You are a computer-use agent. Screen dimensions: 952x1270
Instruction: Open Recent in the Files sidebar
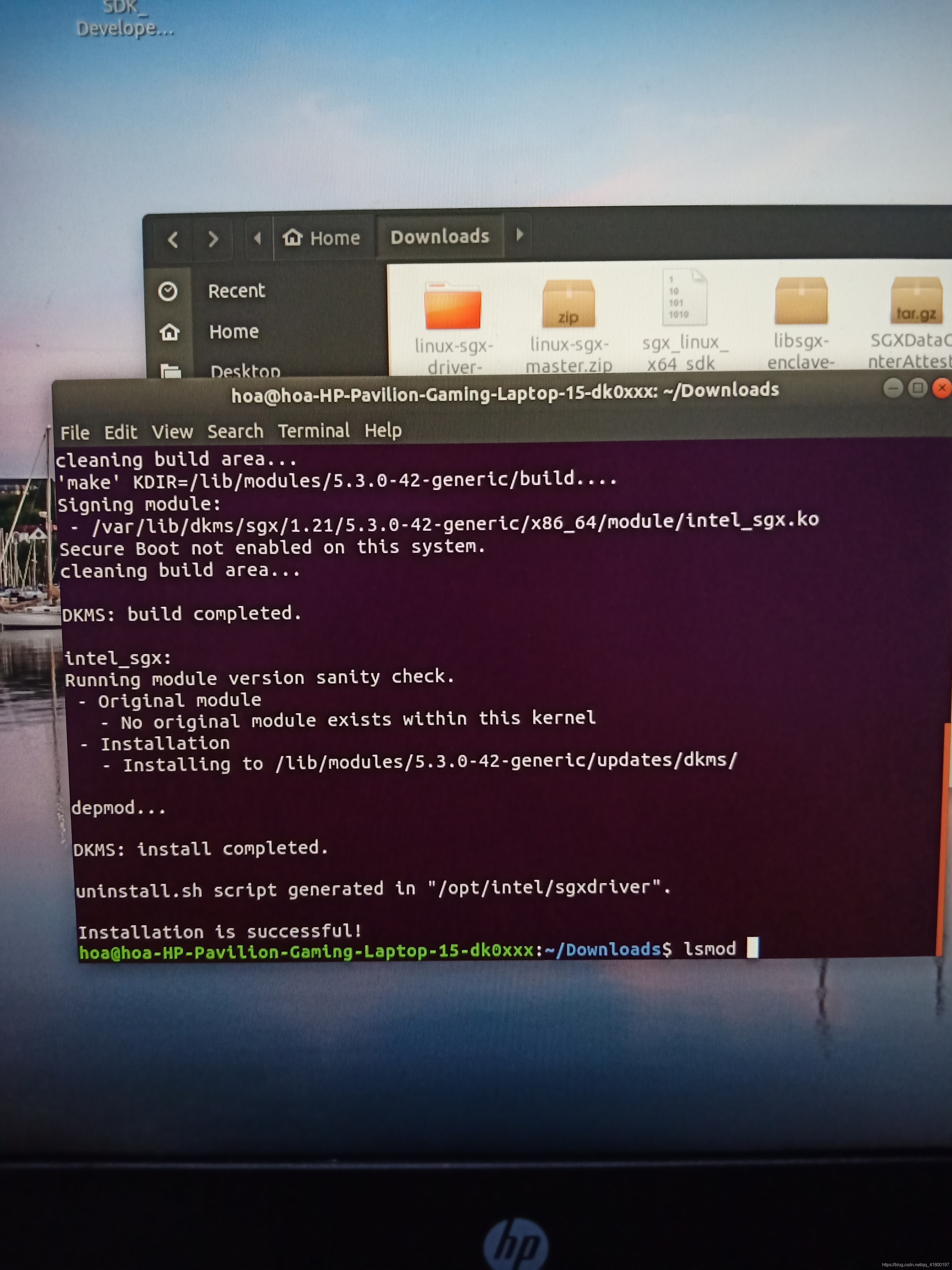tap(236, 291)
